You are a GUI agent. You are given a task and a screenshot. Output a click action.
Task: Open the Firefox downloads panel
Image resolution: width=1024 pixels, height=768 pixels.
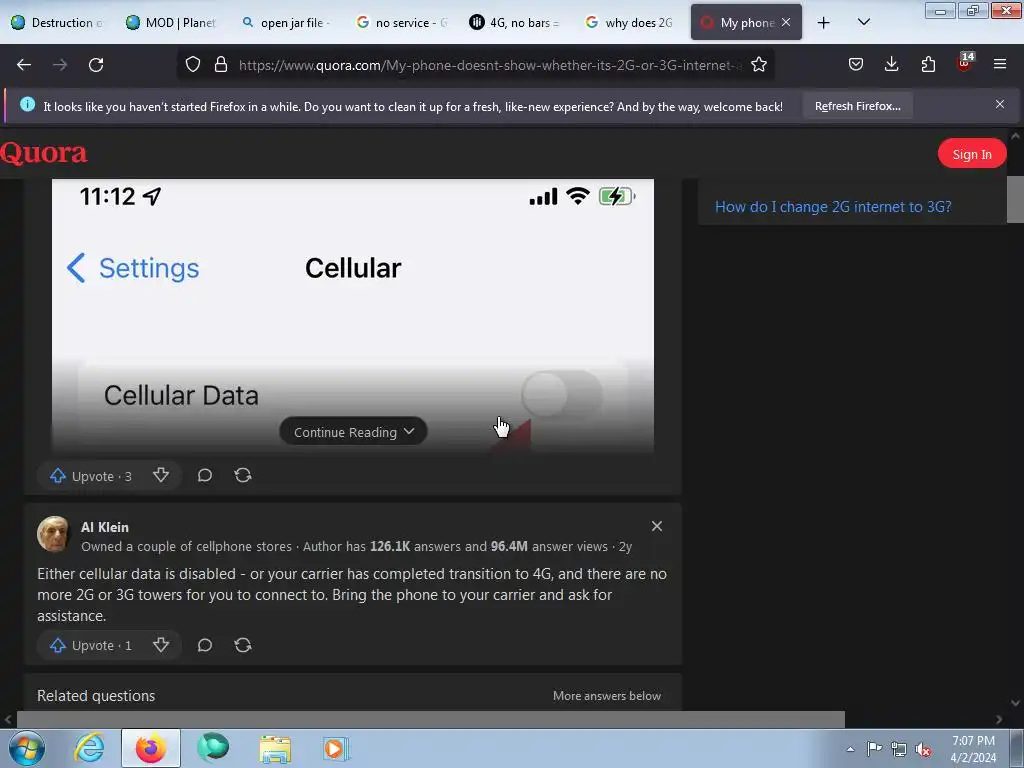click(891, 65)
